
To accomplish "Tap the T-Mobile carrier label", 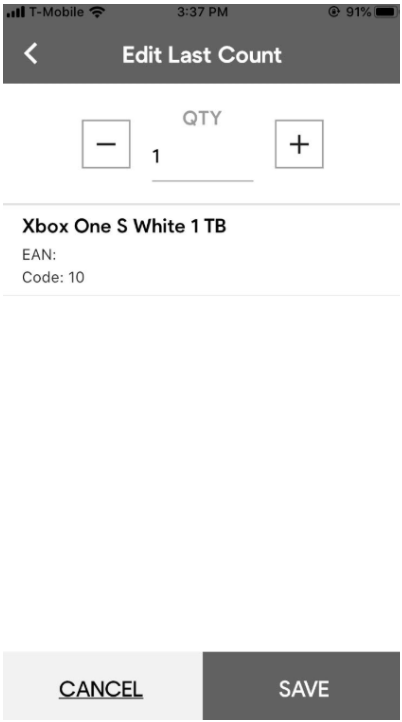I will [x=57, y=12].
